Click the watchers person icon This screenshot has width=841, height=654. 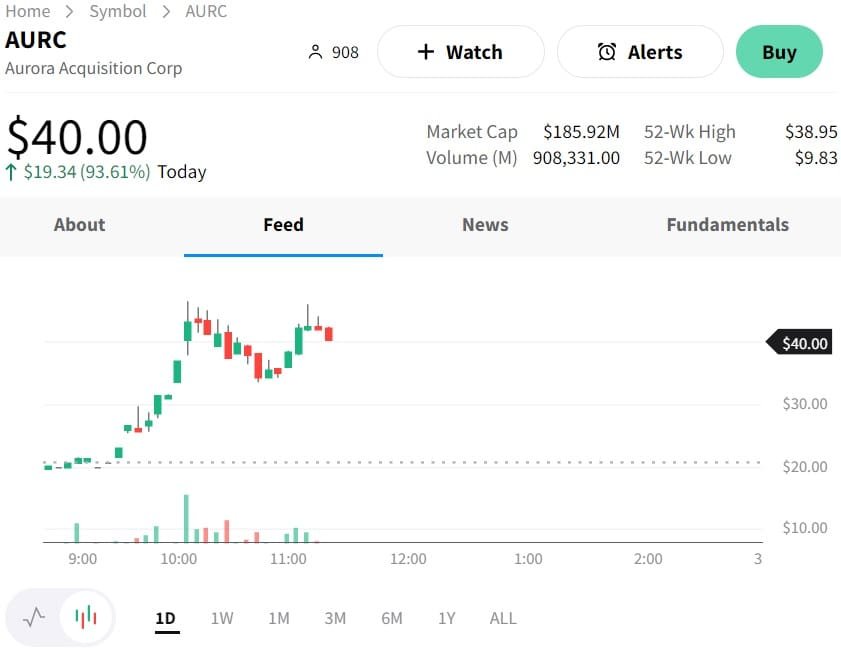(x=316, y=52)
